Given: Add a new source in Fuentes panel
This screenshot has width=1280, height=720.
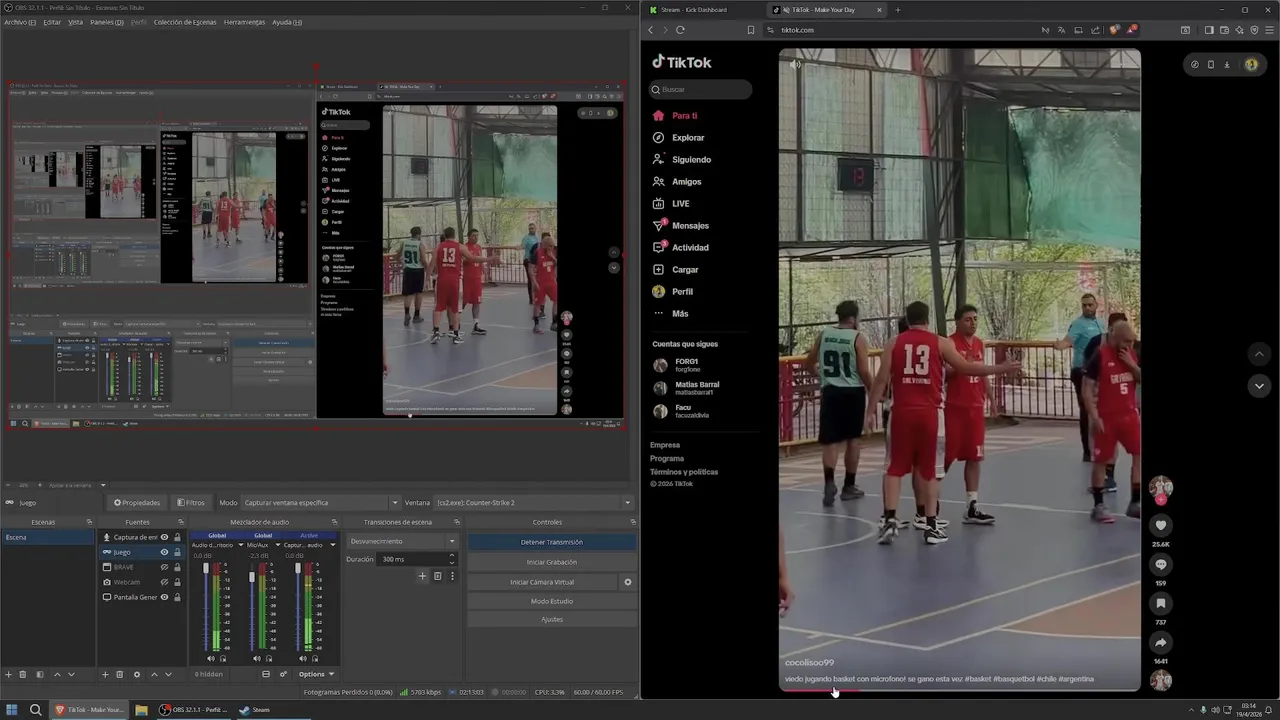Looking at the screenshot, I should point(104,674).
